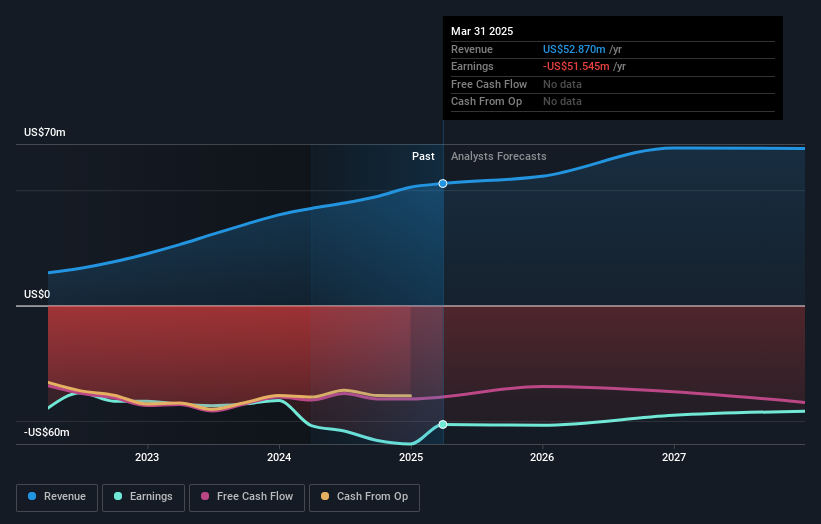Toggle the Earnings legend button
This screenshot has width=821, height=524.
pyautogui.click(x=143, y=497)
